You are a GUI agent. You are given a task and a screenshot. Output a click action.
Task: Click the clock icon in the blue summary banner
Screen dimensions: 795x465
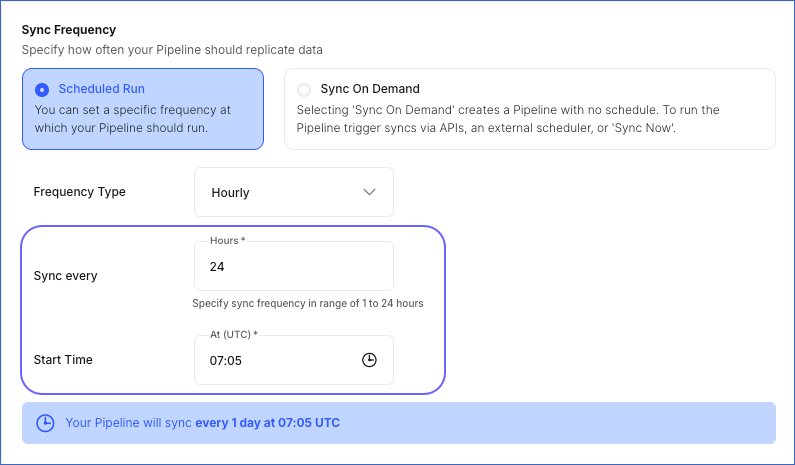pyautogui.click(x=45, y=423)
